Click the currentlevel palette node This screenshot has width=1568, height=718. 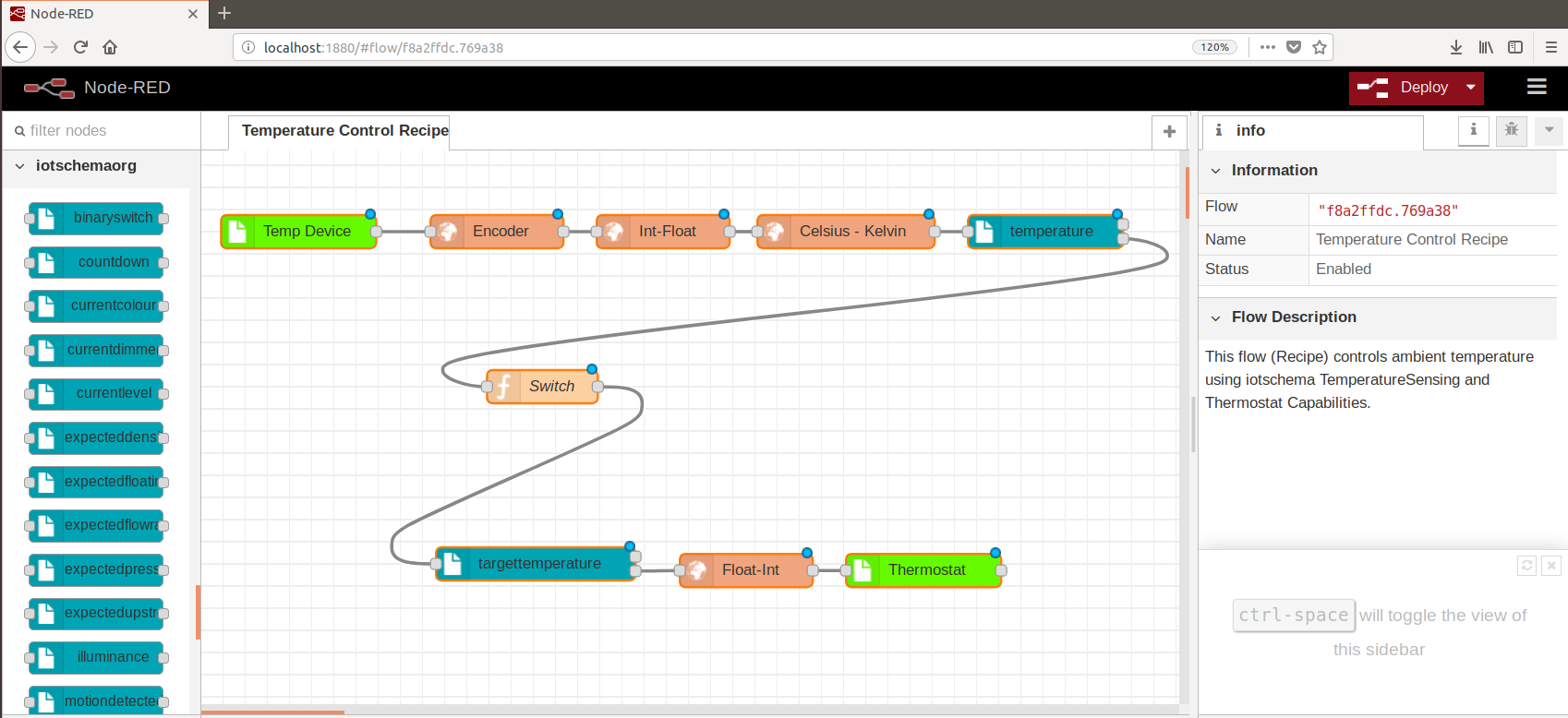tap(96, 394)
